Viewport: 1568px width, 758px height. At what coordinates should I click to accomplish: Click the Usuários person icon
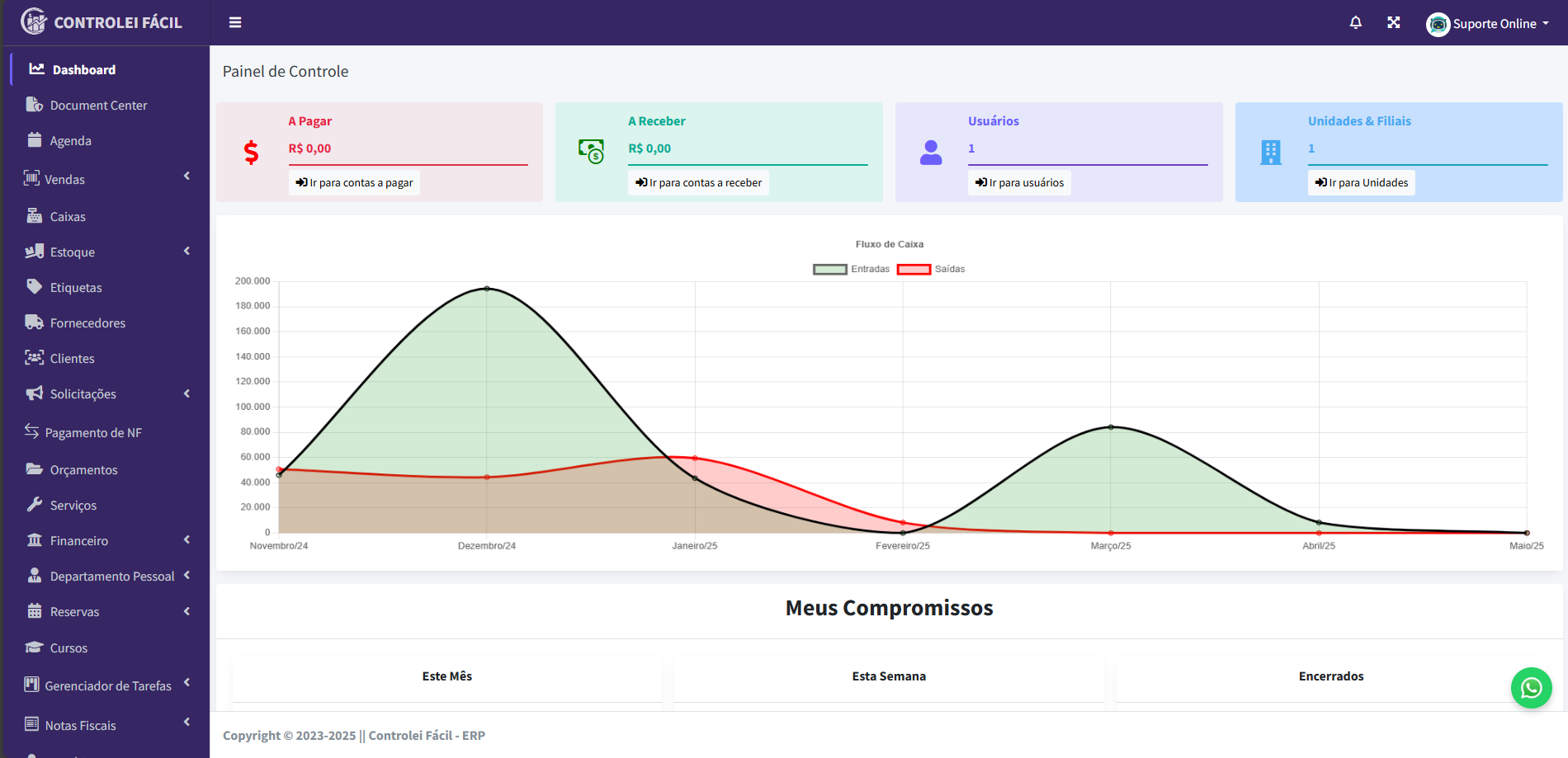coord(931,153)
